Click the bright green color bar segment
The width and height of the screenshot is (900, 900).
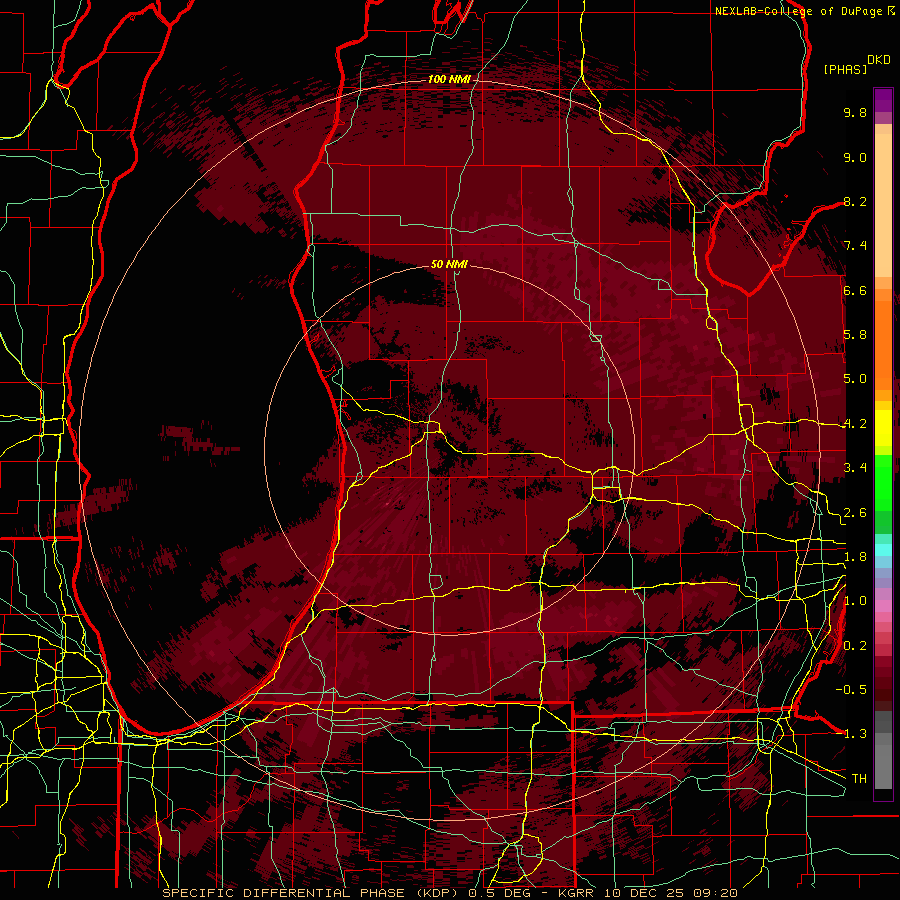click(x=883, y=482)
